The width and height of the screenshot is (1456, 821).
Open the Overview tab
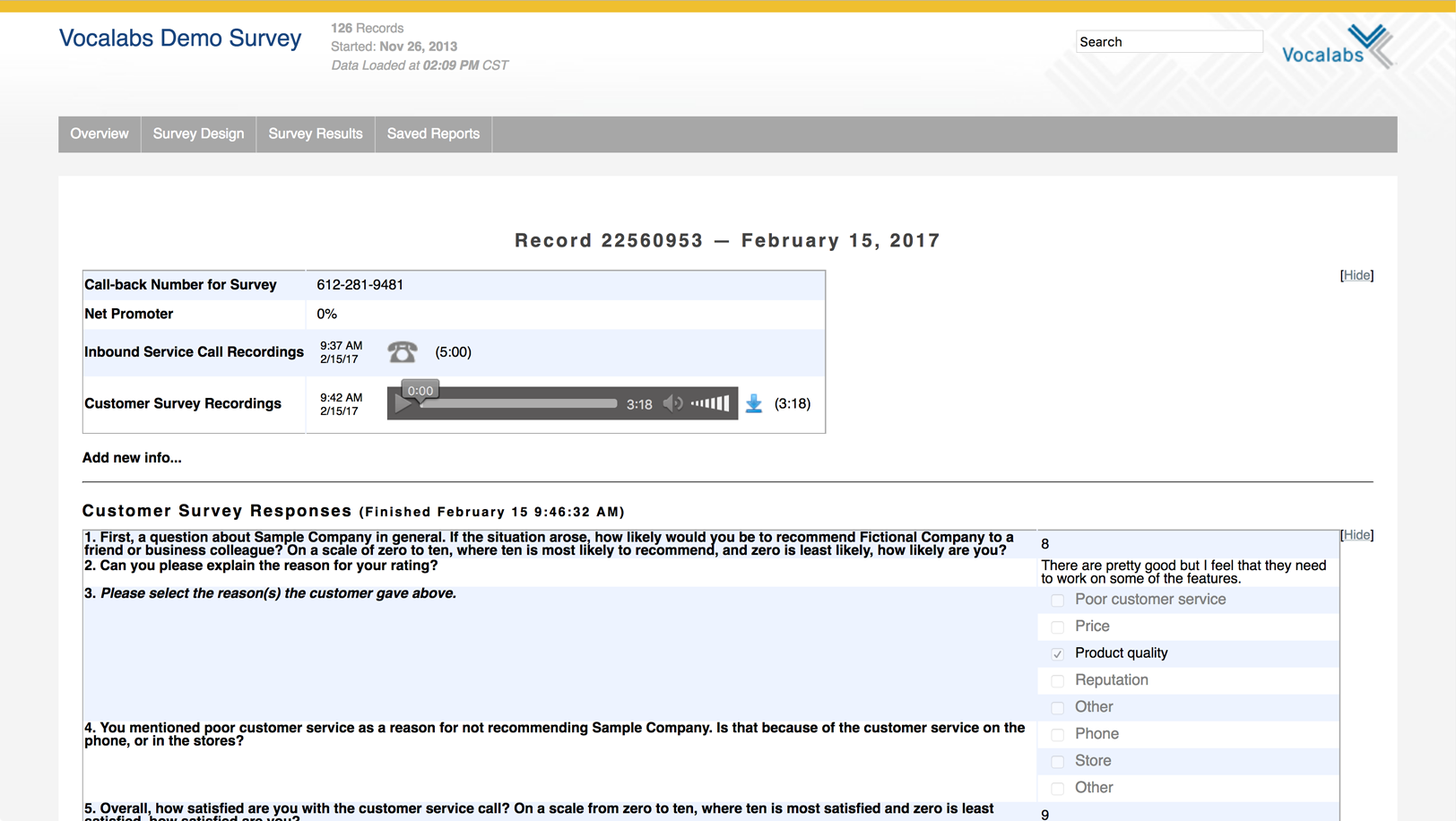pos(100,134)
